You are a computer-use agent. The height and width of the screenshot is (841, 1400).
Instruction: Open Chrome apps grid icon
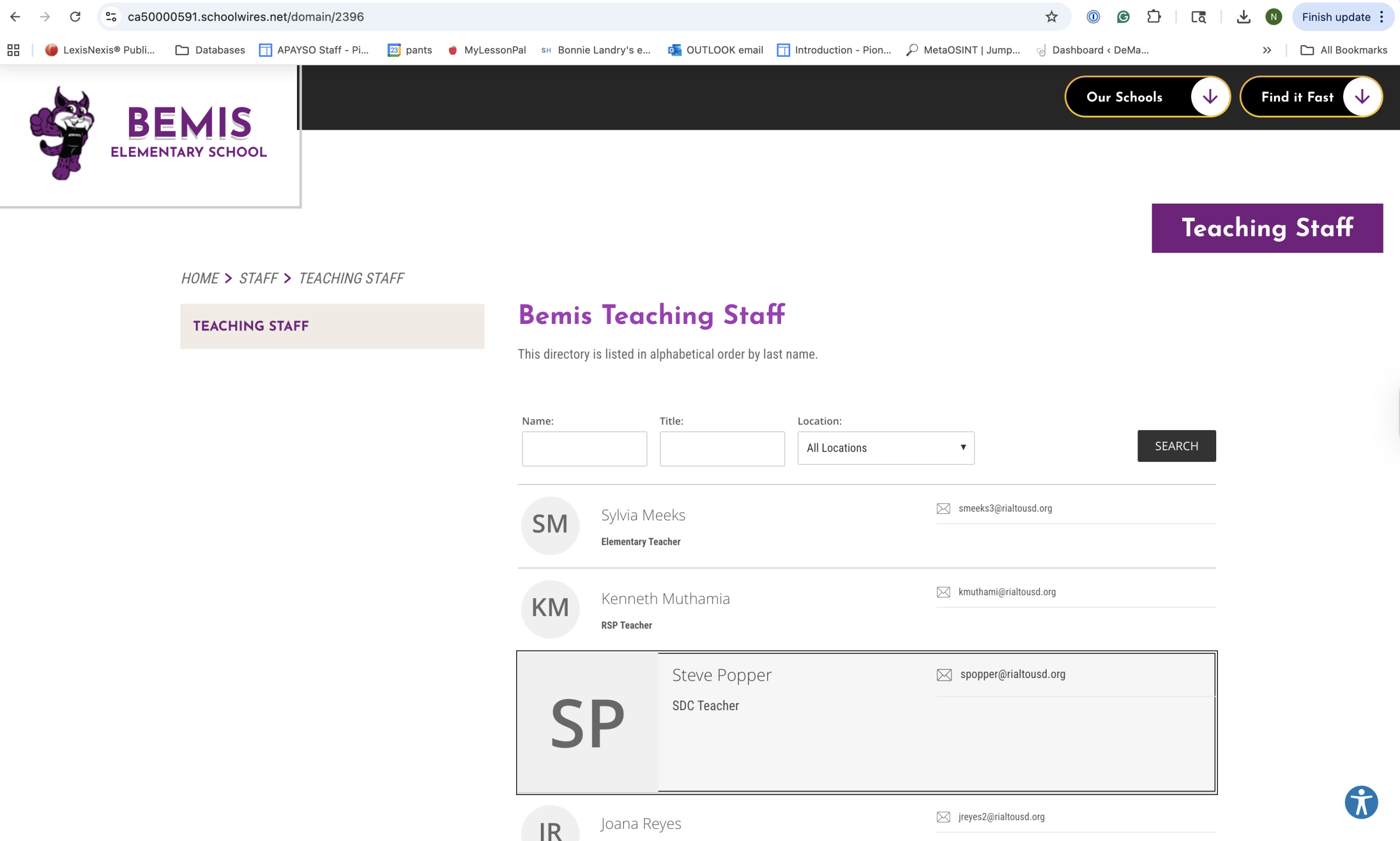tap(14, 50)
